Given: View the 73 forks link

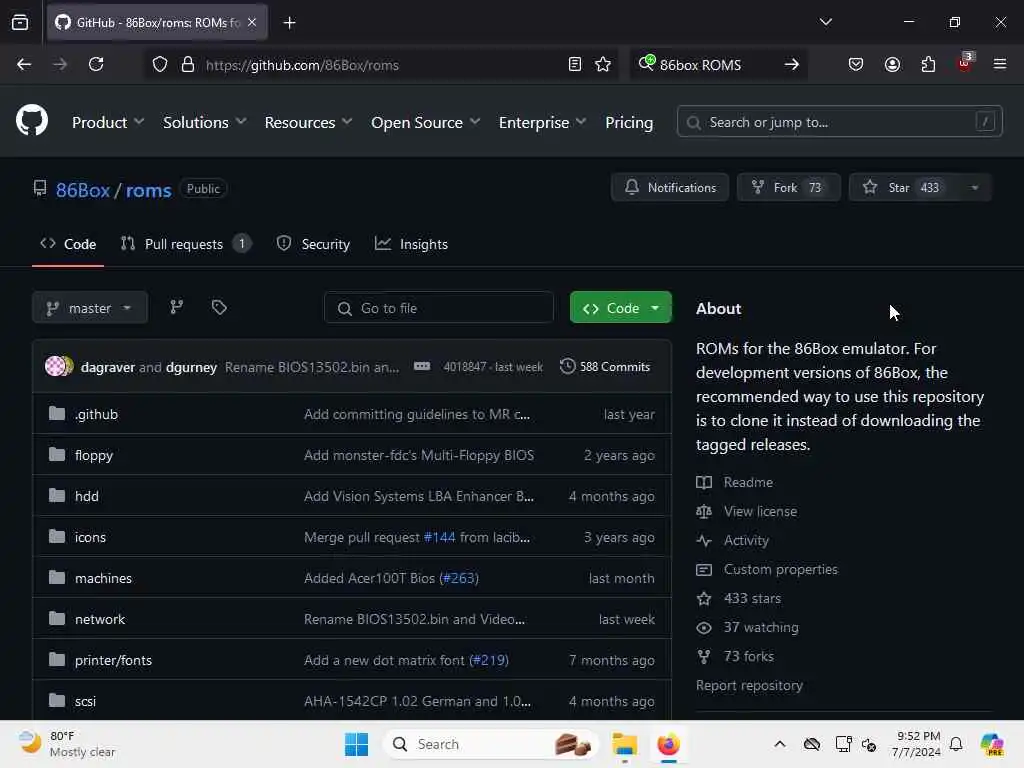Looking at the screenshot, I should pyautogui.click(x=748, y=656).
